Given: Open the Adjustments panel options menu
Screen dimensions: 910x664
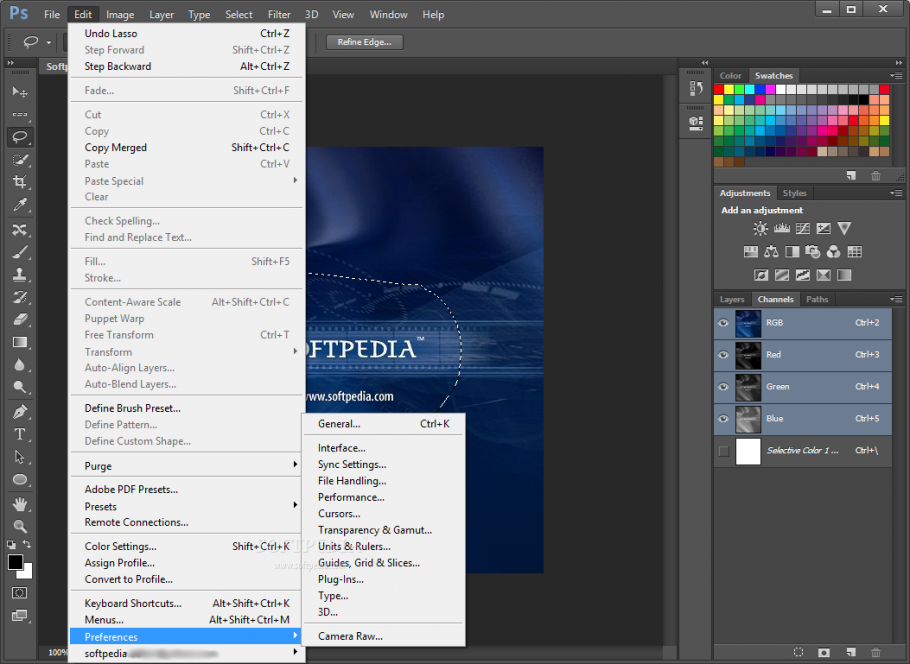Looking at the screenshot, I should pos(896,193).
